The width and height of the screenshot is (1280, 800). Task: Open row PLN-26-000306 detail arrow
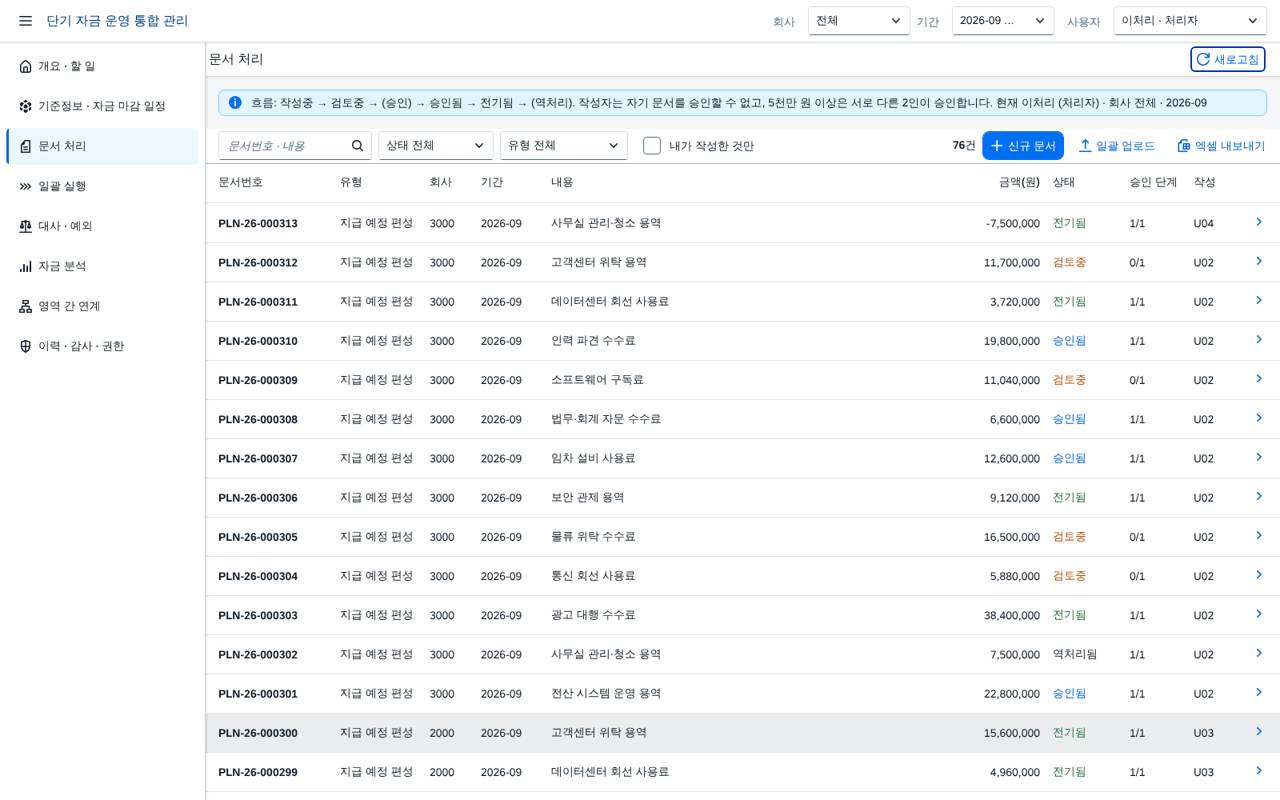pos(1259,496)
